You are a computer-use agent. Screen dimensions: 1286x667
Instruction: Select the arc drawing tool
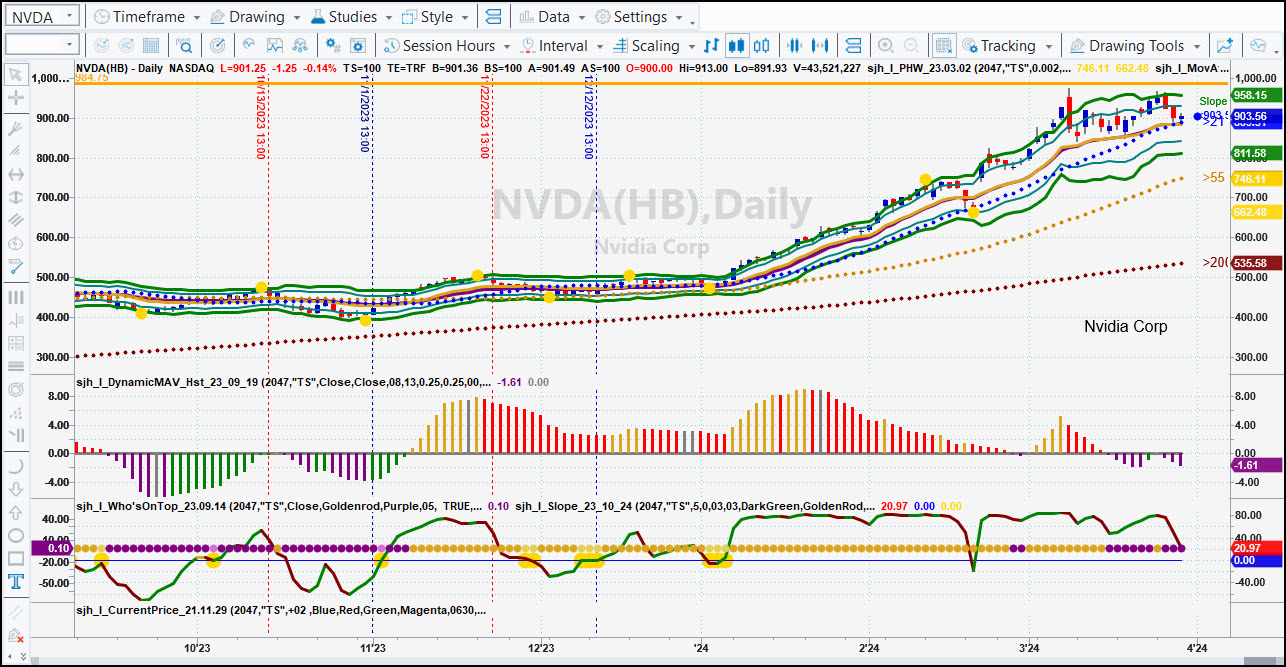coord(16,466)
